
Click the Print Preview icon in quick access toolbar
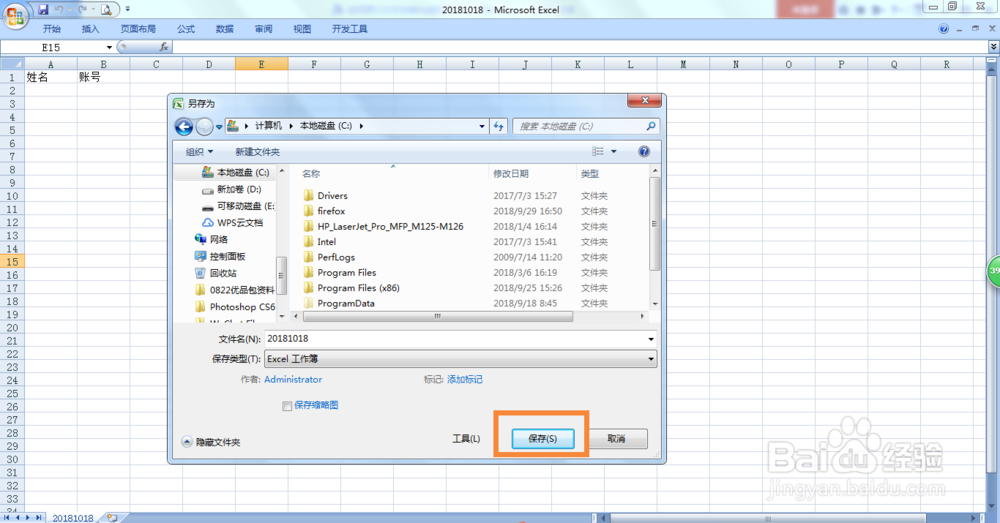(107, 10)
